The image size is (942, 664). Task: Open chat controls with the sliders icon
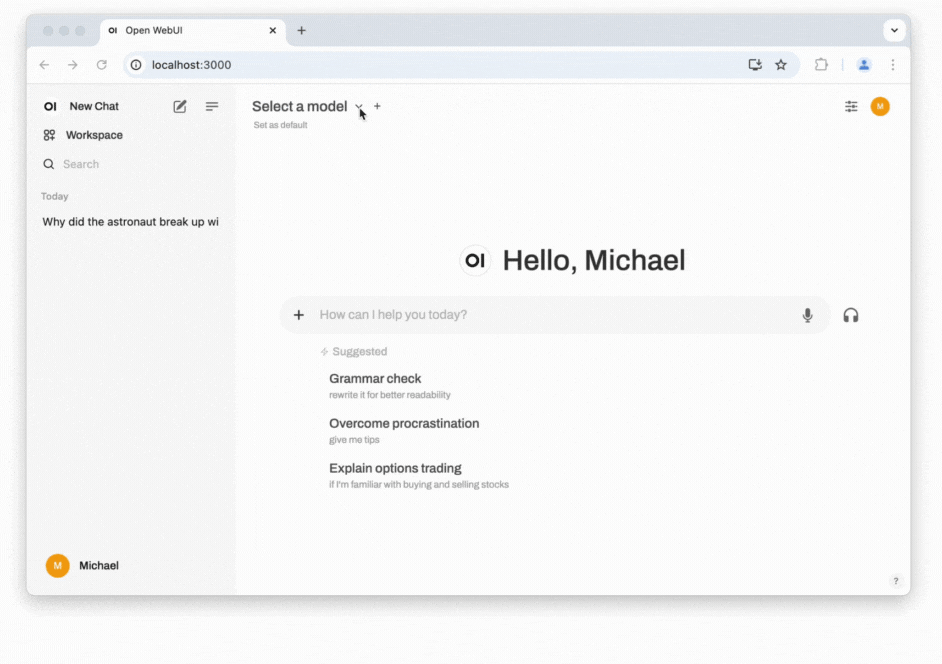pos(851,106)
